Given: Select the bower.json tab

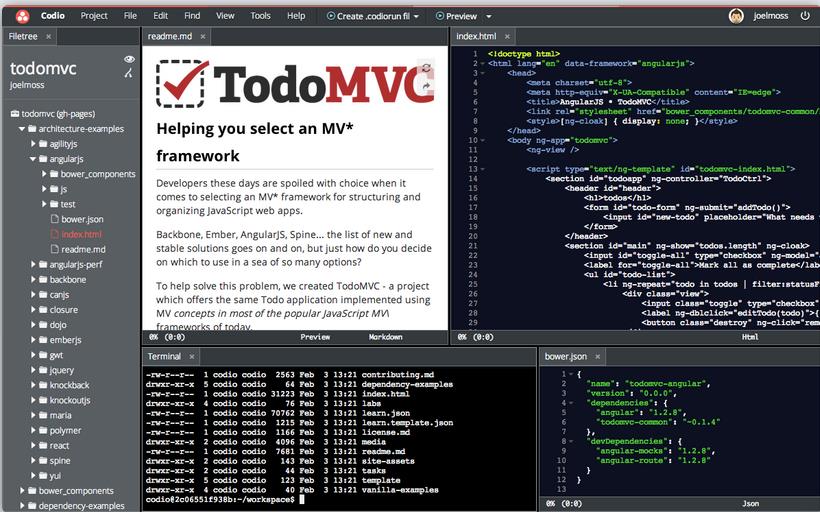Looking at the screenshot, I should pyautogui.click(x=566, y=357).
